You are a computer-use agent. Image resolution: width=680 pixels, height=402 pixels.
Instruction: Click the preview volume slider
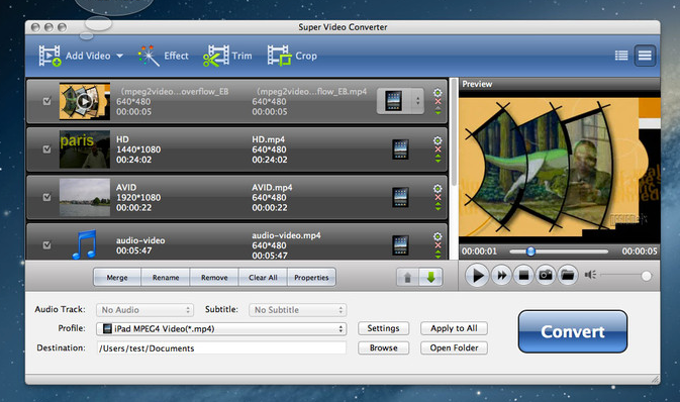tap(625, 276)
